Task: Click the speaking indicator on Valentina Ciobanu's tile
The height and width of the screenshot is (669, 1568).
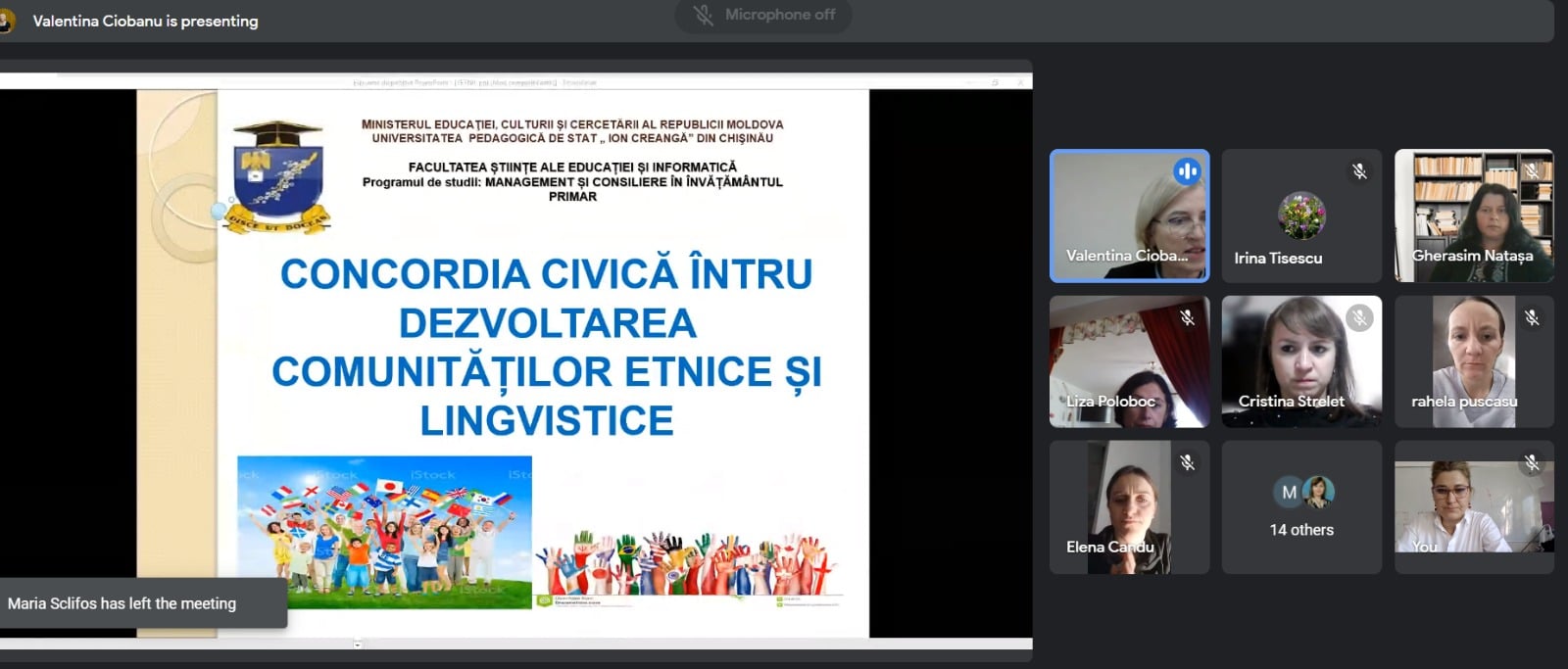Action: [x=1187, y=172]
